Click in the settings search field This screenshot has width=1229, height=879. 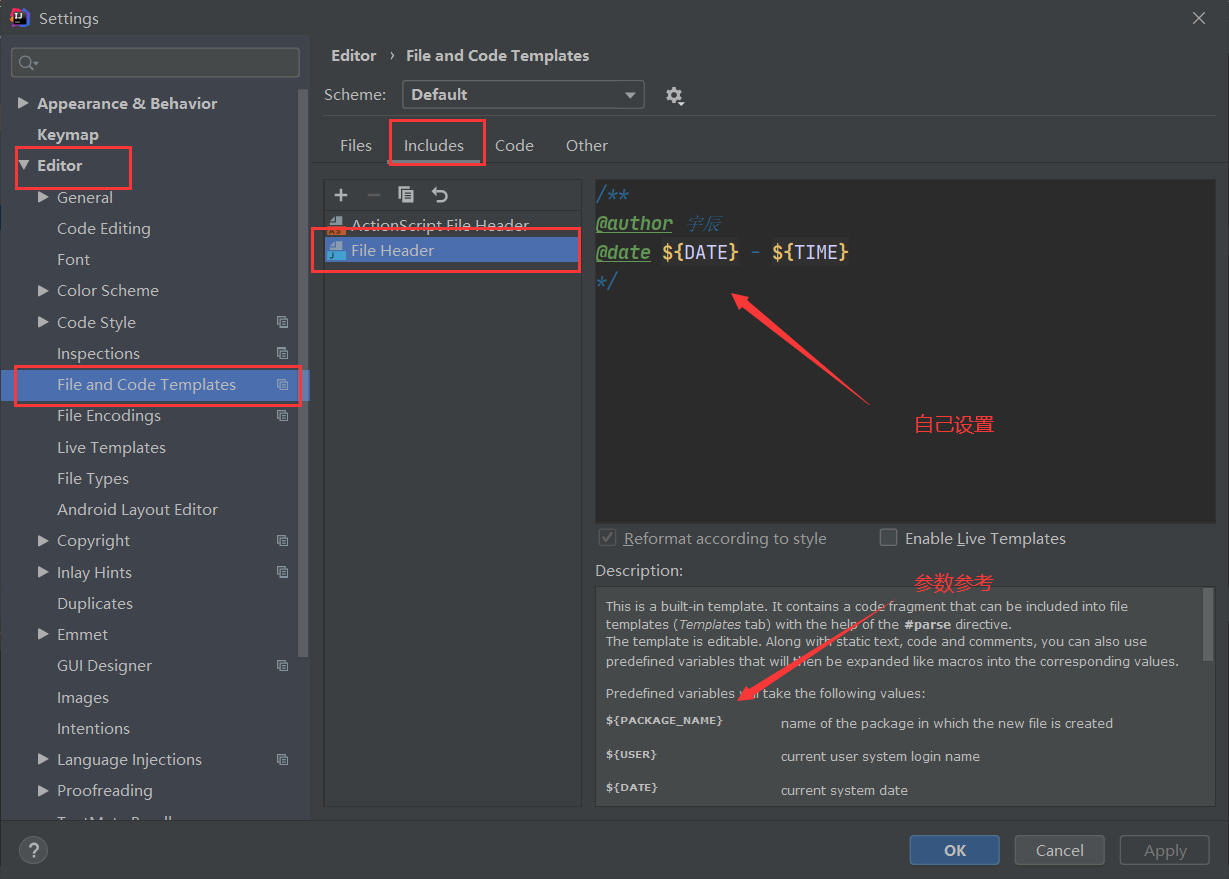[x=155, y=63]
